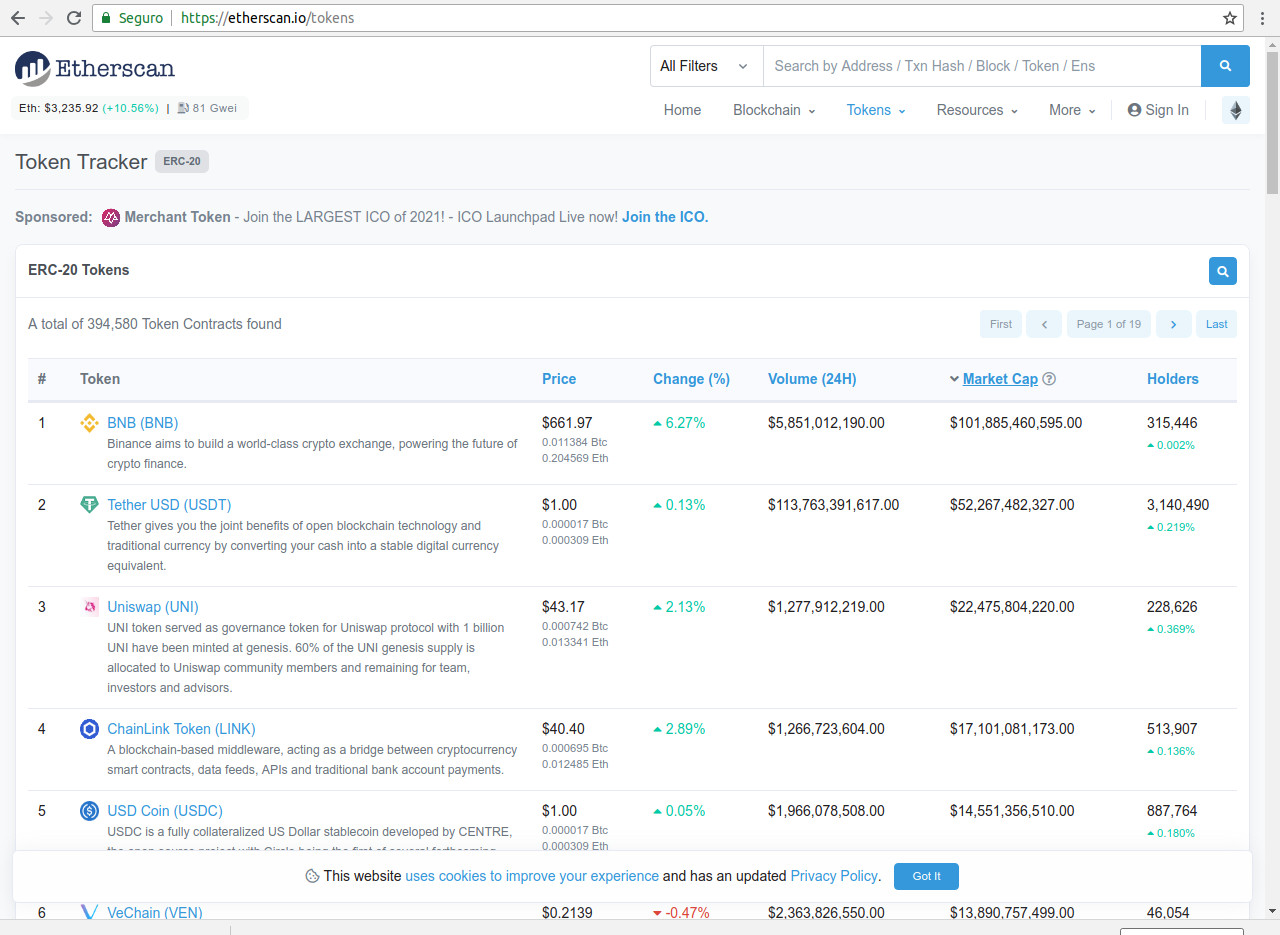Open the Privacy Policy link
This screenshot has height=935, width=1280.
834,876
